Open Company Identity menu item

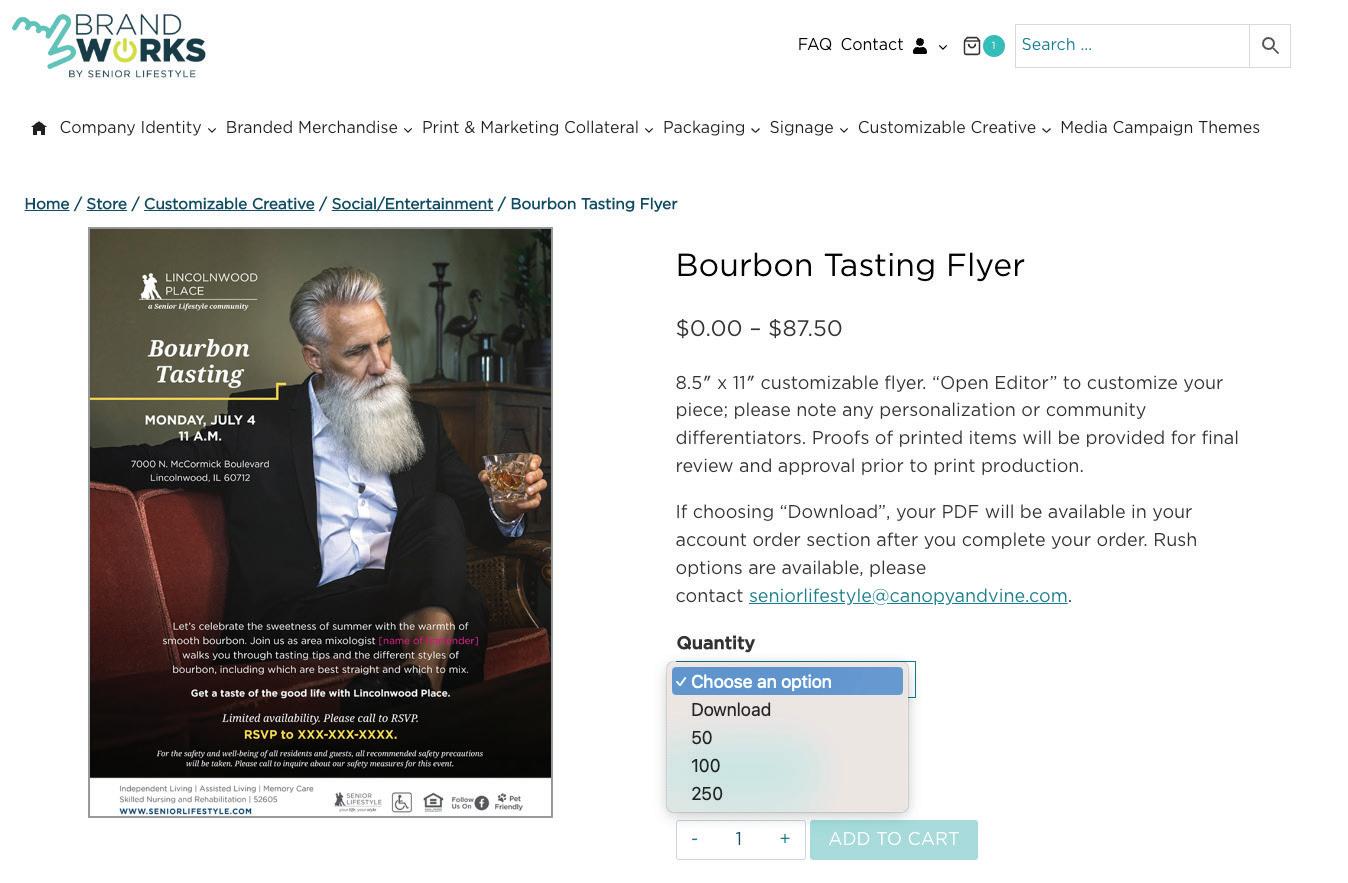130,128
